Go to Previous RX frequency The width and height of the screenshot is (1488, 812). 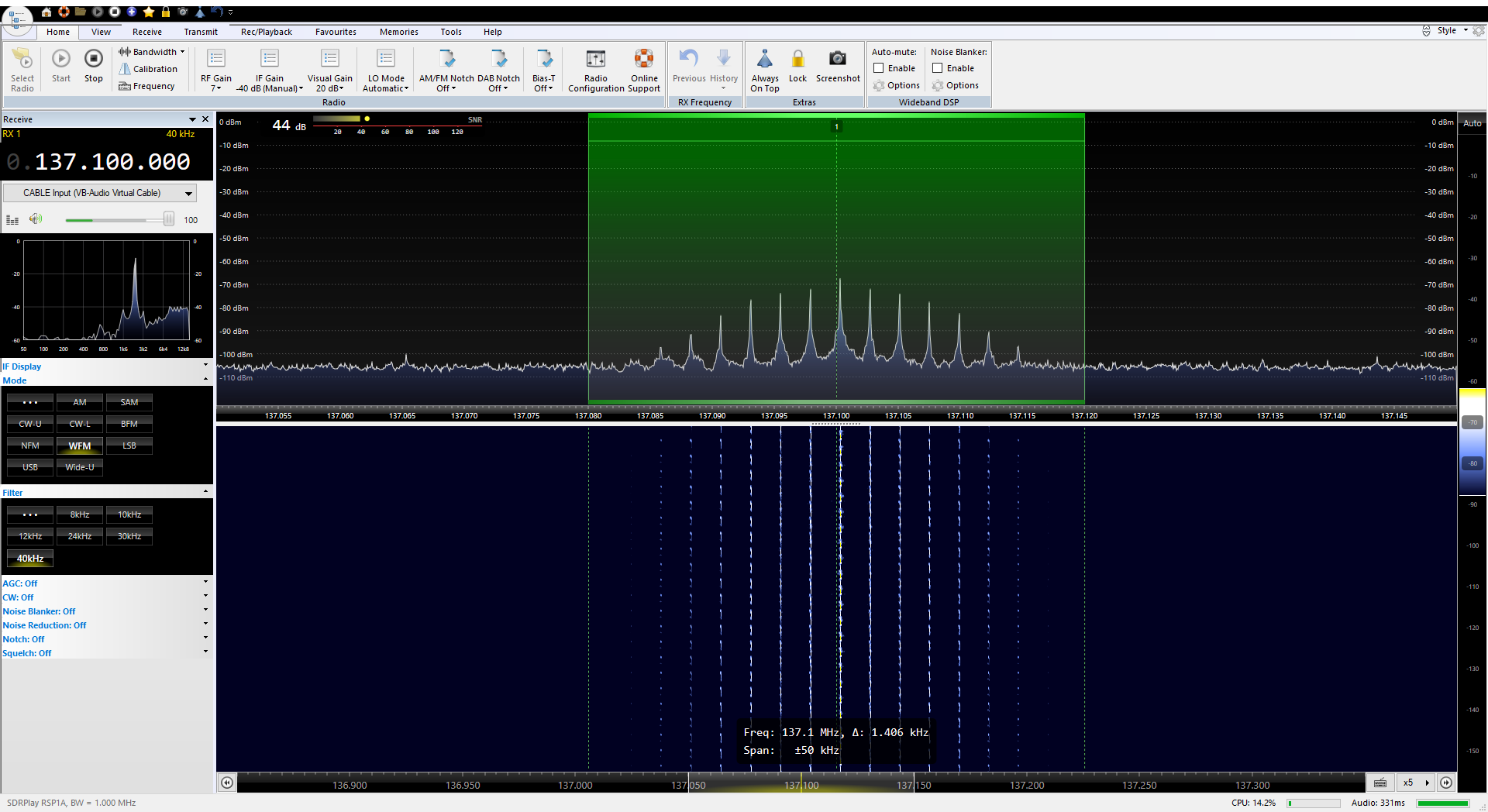[688, 59]
